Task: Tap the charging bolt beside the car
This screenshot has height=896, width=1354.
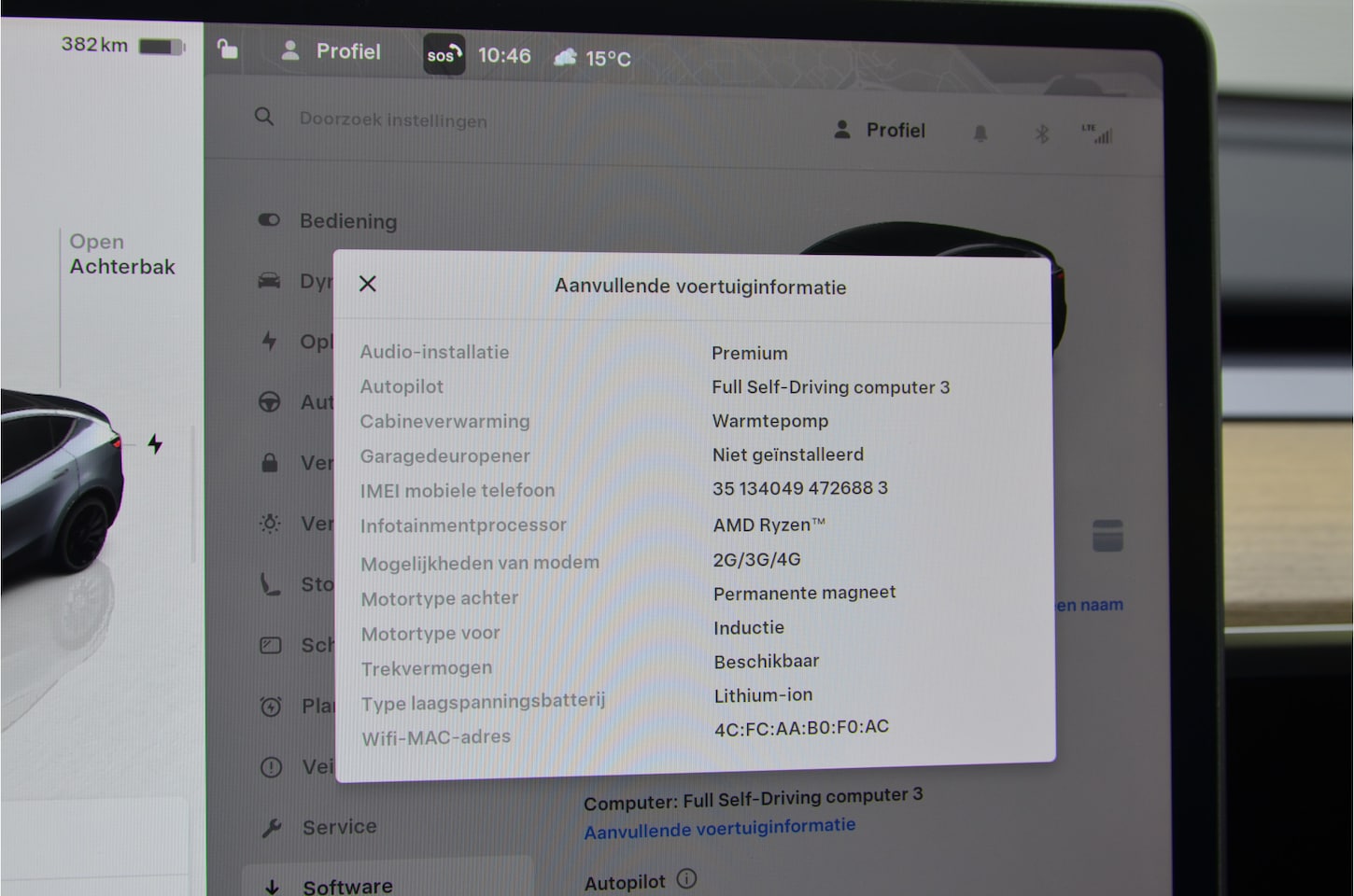Action: [155, 444]
